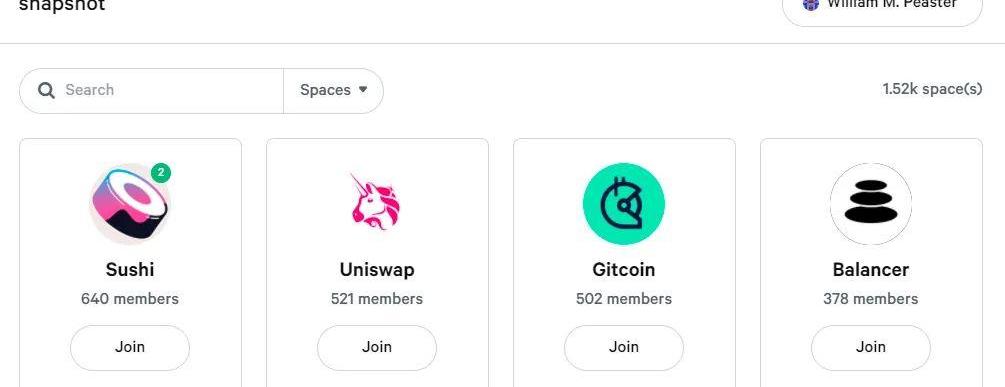Focus the Search input field

[x=170, y=90]
